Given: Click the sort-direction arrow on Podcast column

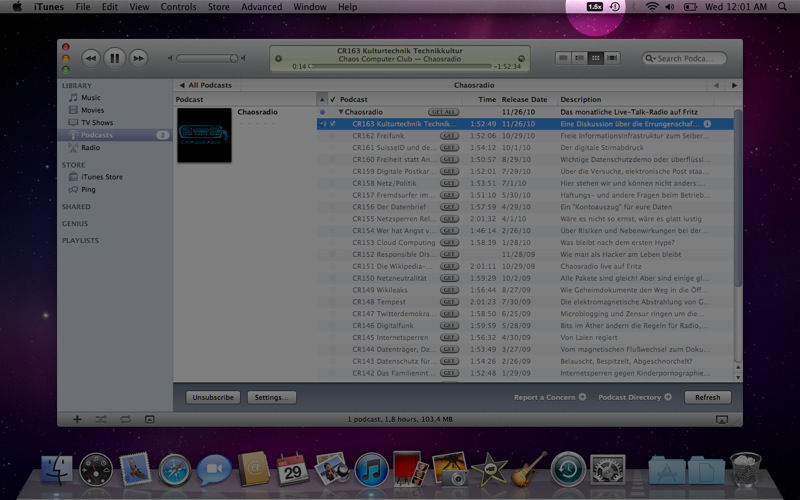Looking at the screenshot, I should pyautogui.click(x=321, y=99).
